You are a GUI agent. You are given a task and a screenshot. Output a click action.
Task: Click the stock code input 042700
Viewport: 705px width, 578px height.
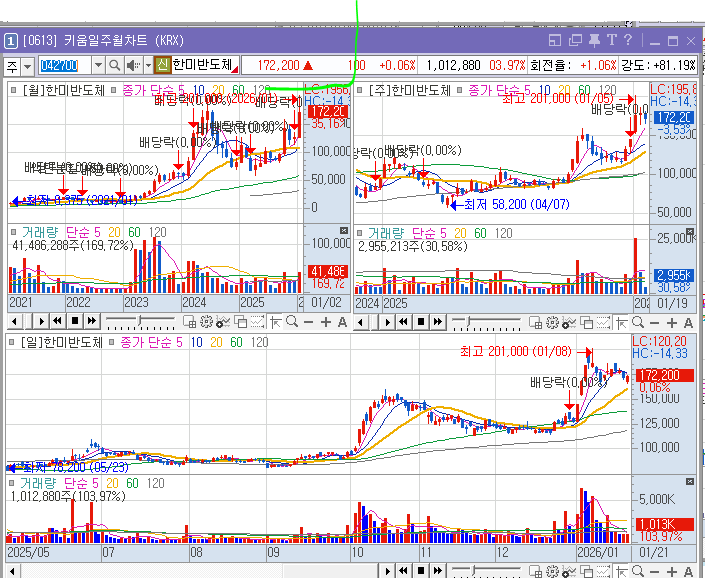tap(65, 66)
